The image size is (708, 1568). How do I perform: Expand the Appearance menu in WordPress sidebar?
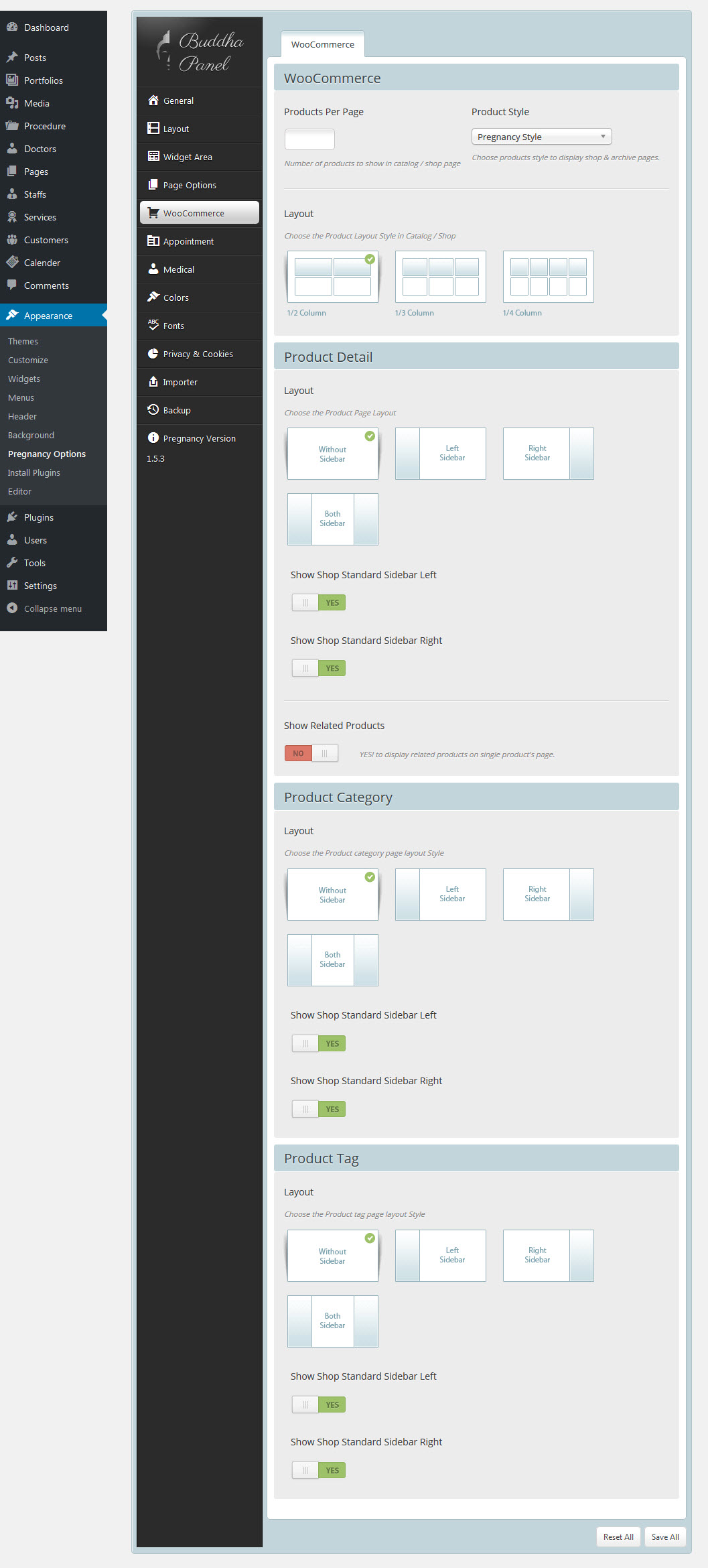click(x=48, y=316)
